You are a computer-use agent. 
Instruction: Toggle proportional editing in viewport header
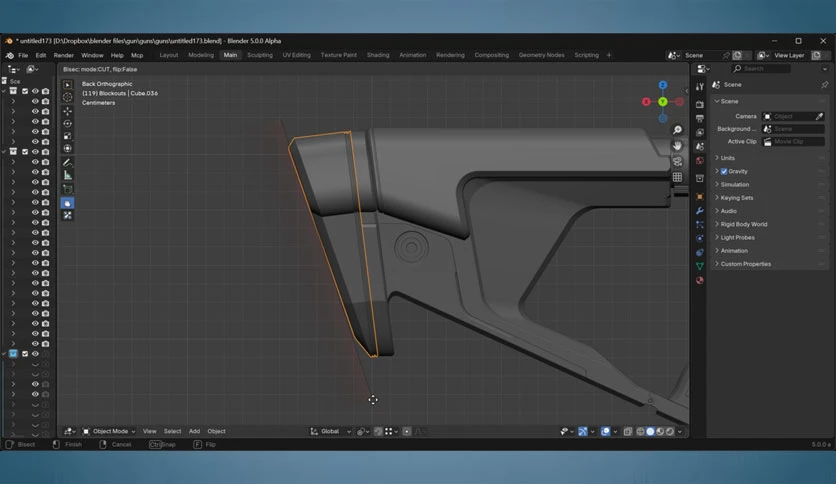[x=407, y=431]
